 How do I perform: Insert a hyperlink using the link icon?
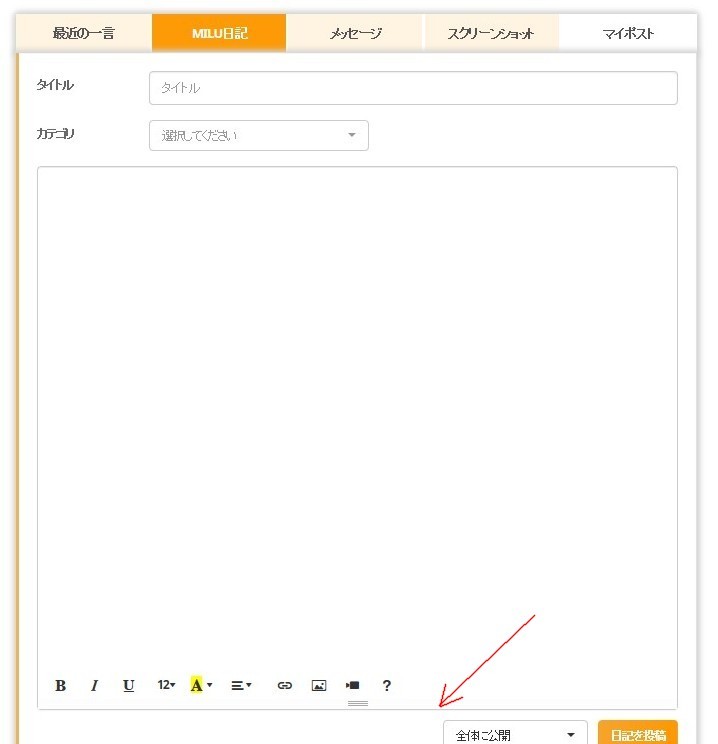[285, 686]
